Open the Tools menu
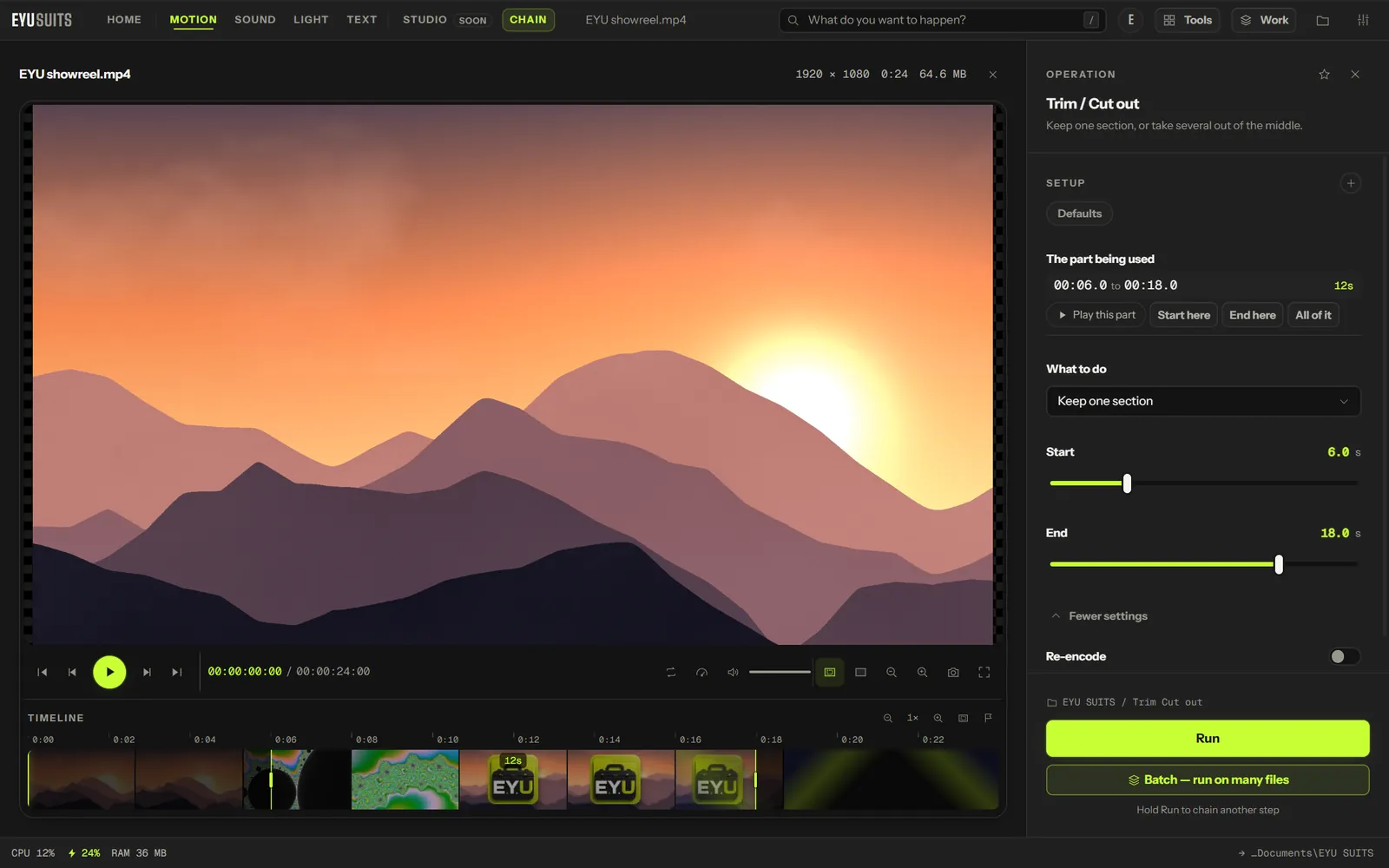The height and width of the screenshot is (868, 1389). (1187, 20)
